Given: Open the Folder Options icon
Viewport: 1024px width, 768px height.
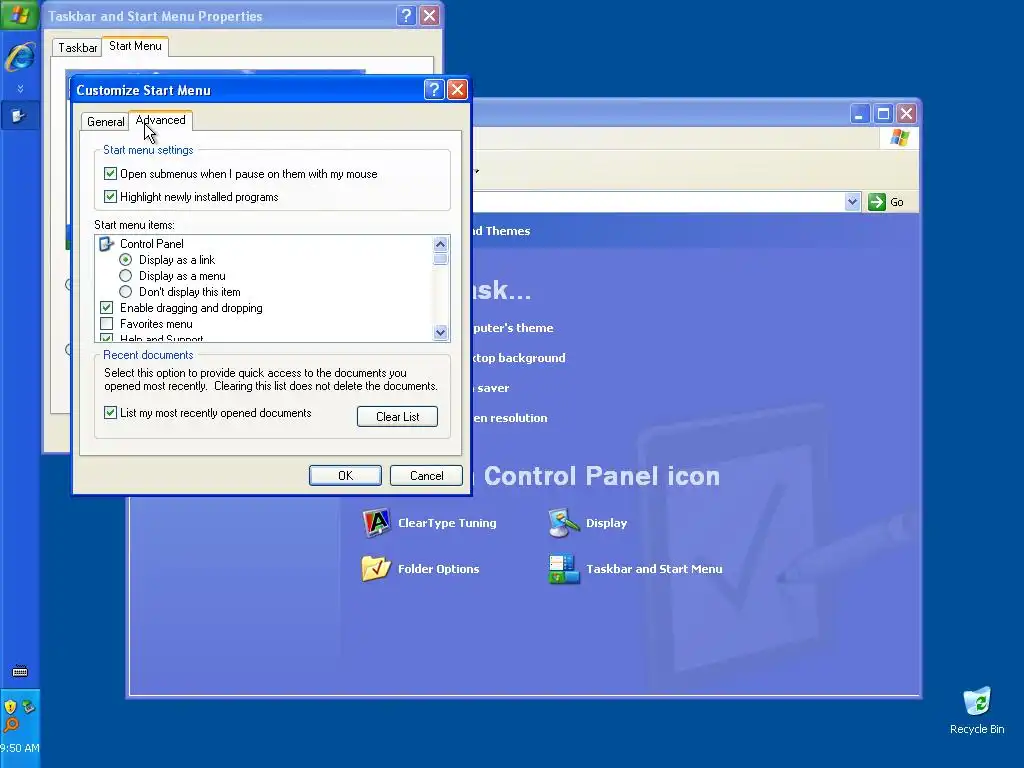Looking at the screenshot, I should [376, 568].
